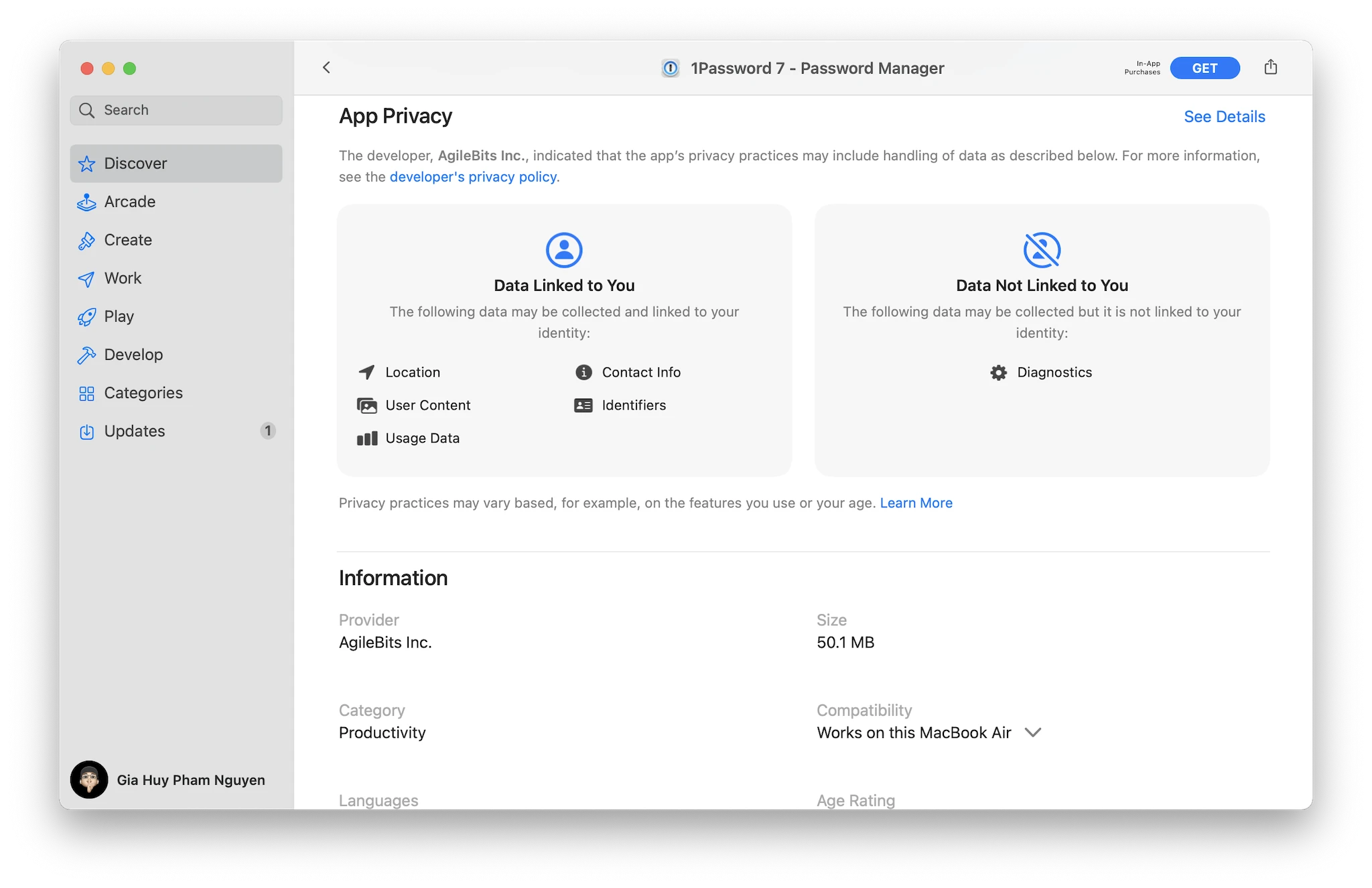Select Play in the sidebar
The height and width of the screenshot is (888, 1372).
[x=176, y=316]
